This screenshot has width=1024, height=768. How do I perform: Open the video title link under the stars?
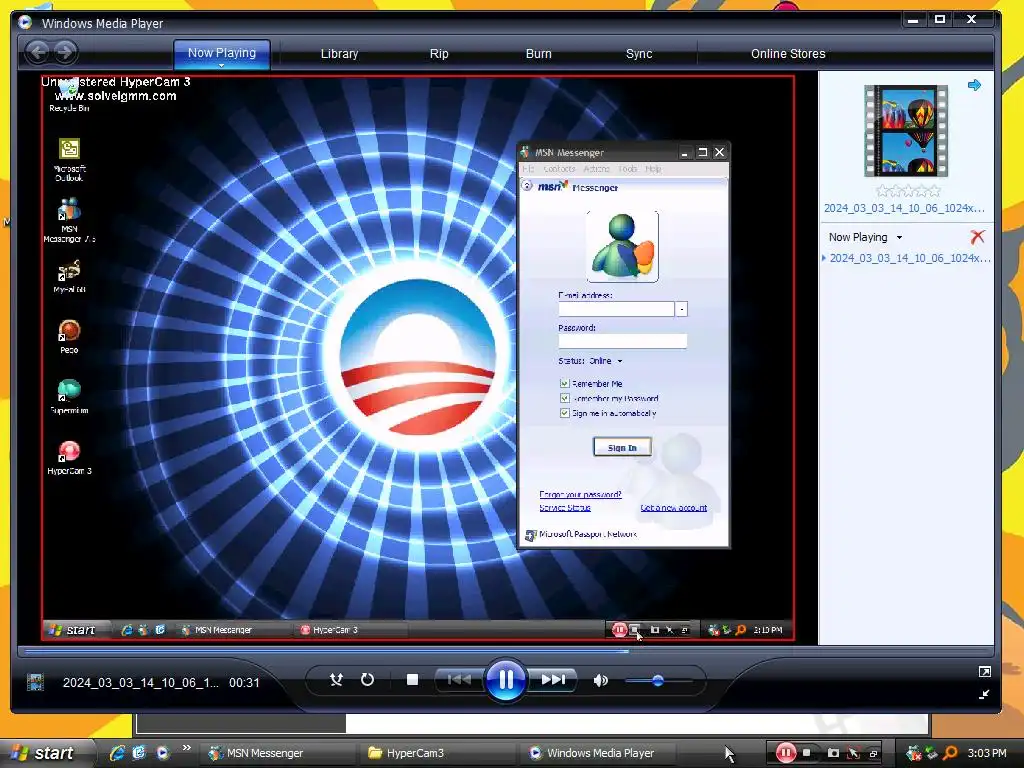click(904, 208)
